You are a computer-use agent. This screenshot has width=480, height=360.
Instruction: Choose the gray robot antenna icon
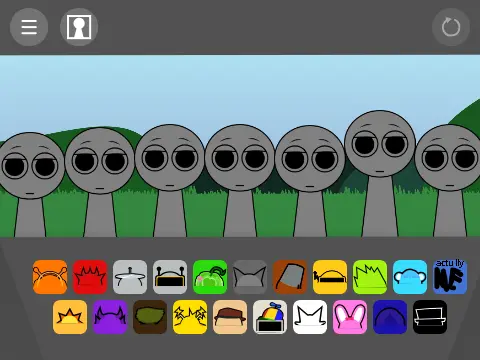tap(170, 277)
